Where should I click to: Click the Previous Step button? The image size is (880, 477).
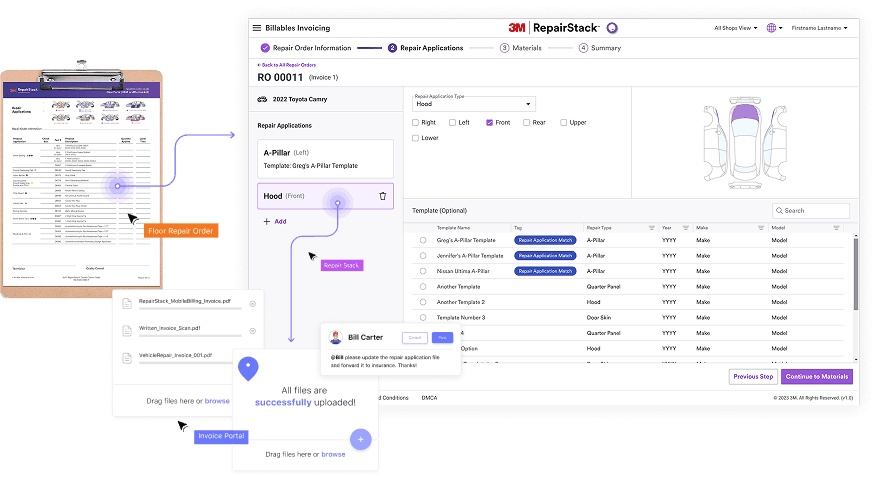(x=753, y=377)
